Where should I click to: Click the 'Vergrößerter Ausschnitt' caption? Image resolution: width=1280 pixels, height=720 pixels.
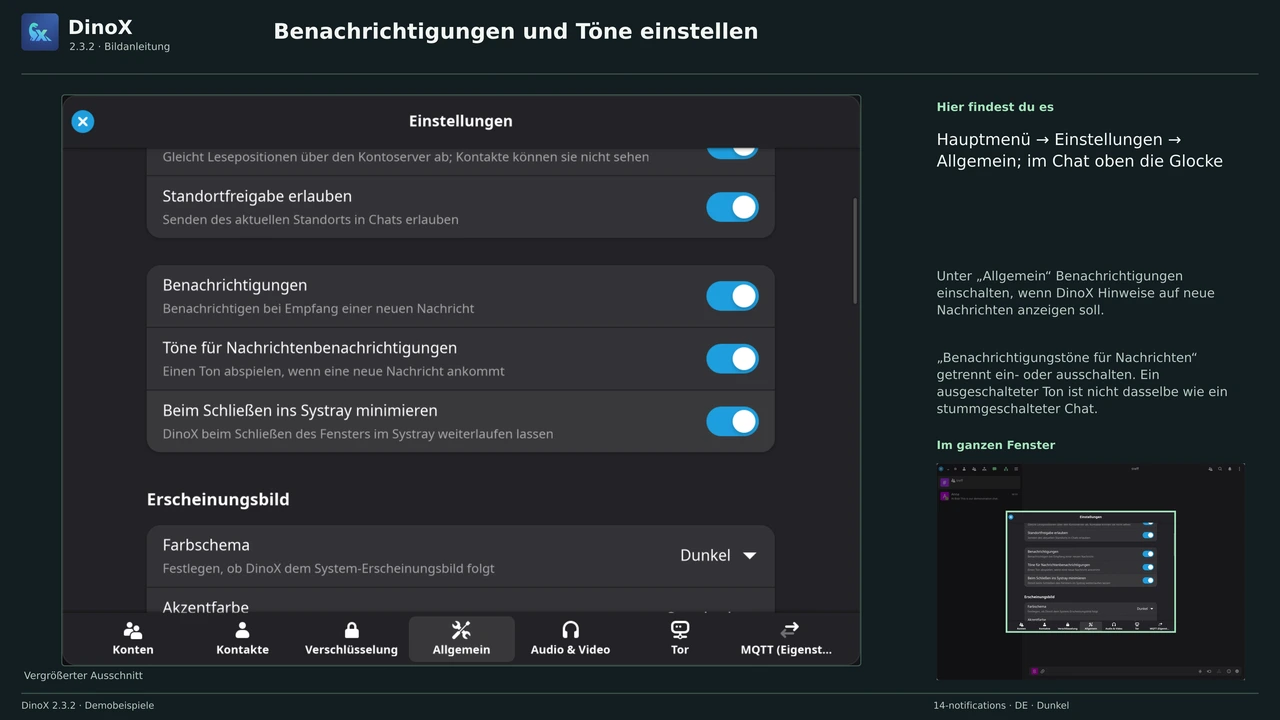83,676
